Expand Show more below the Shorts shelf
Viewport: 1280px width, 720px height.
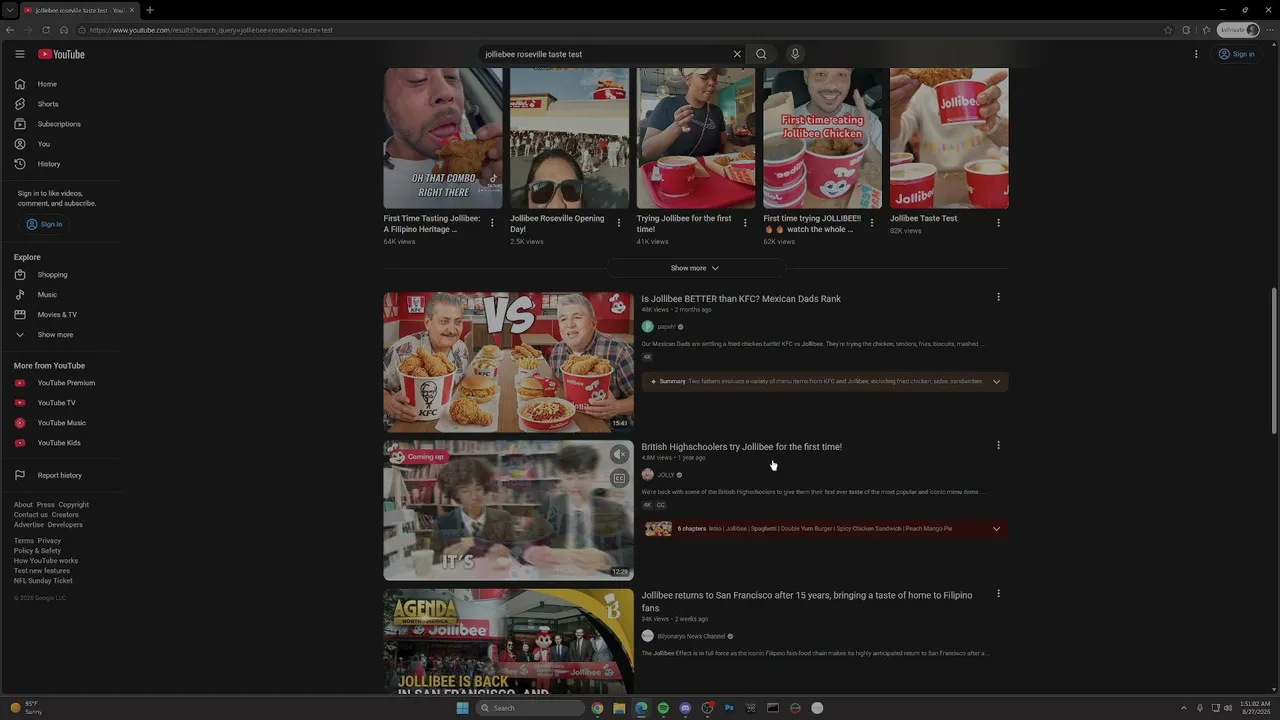pyautogui.click(x=695, y=268)
